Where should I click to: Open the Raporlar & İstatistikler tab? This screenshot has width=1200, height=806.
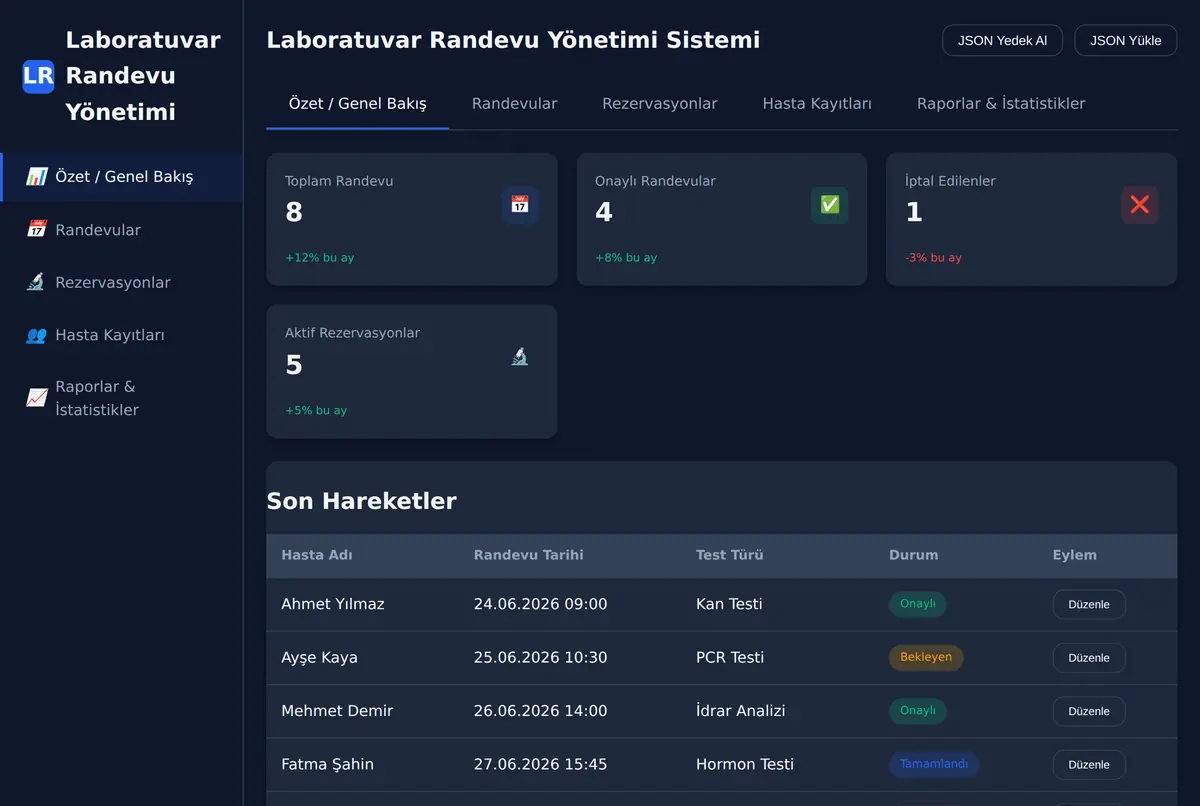click(1001, 104)
